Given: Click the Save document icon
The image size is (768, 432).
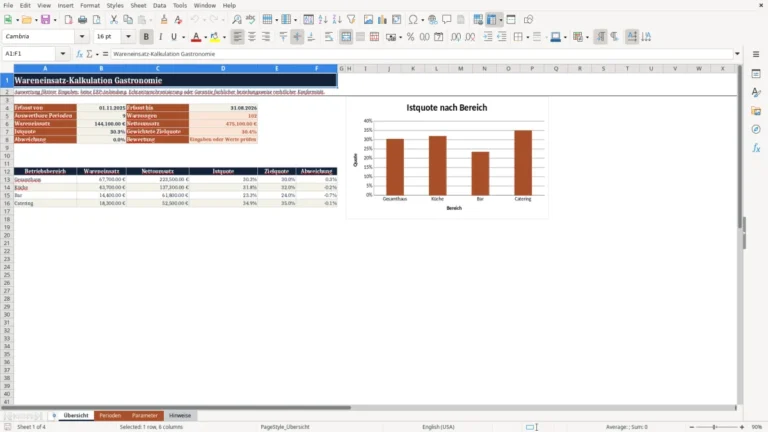Looking at the screenshot, I should pyautogui.click(x=45, y=20).
